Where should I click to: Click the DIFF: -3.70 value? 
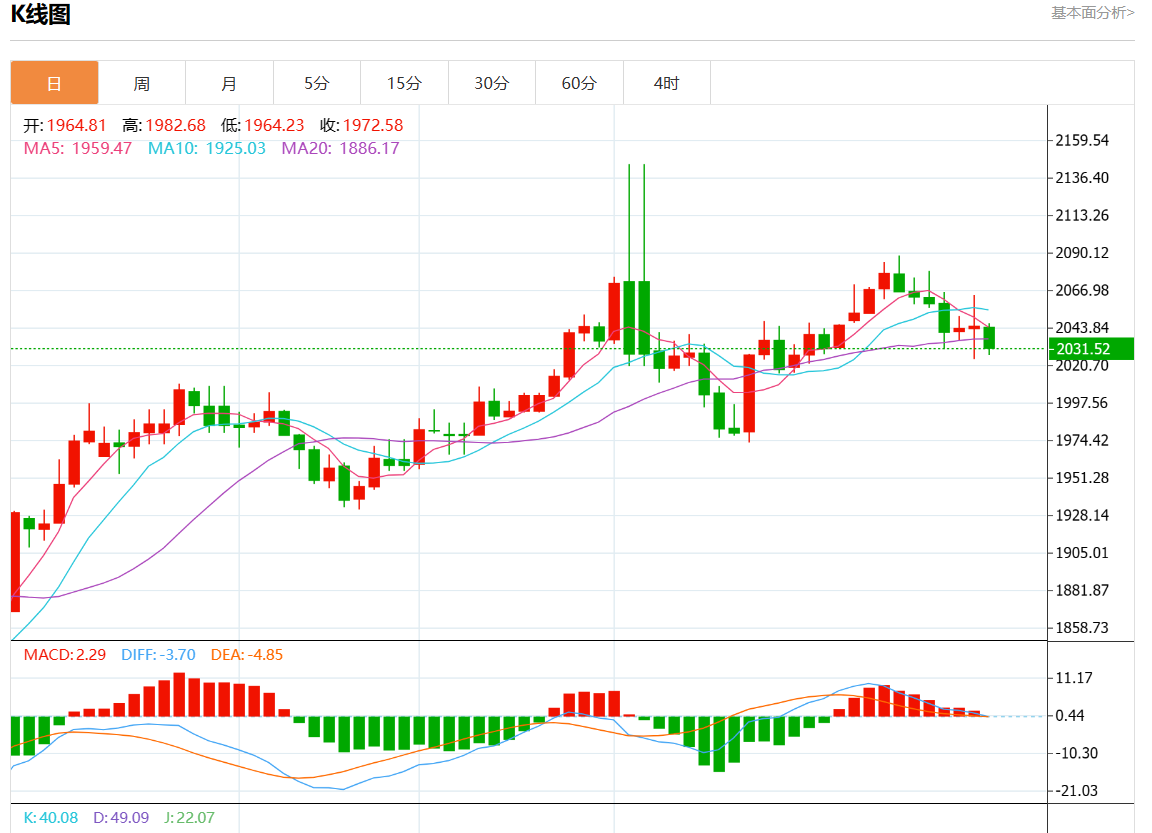click(x=158, y=654)
